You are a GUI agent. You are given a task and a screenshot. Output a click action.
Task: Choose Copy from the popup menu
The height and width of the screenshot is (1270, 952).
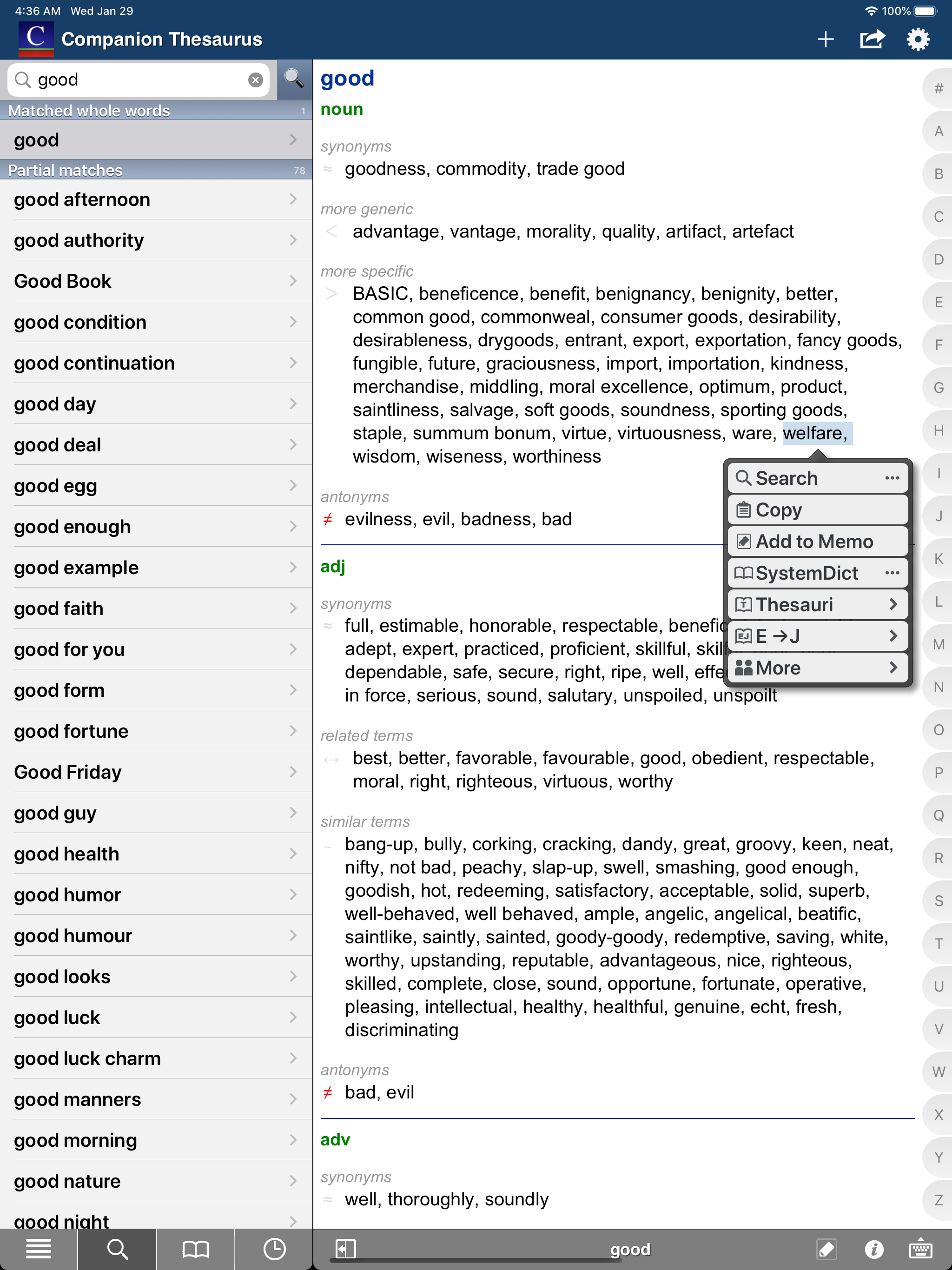pyautogui.click(x=817, y=510)
